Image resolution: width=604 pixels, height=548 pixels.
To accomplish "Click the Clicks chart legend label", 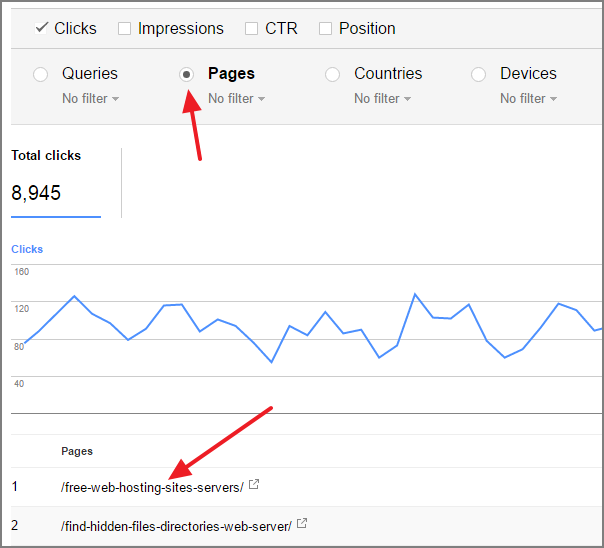I will pyautogui.click(x=27, y=249).
